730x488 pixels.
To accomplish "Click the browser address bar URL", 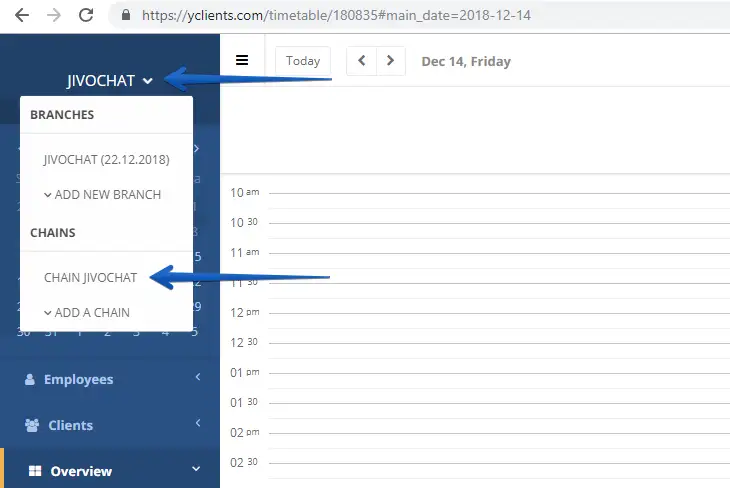I will (340, 16).
